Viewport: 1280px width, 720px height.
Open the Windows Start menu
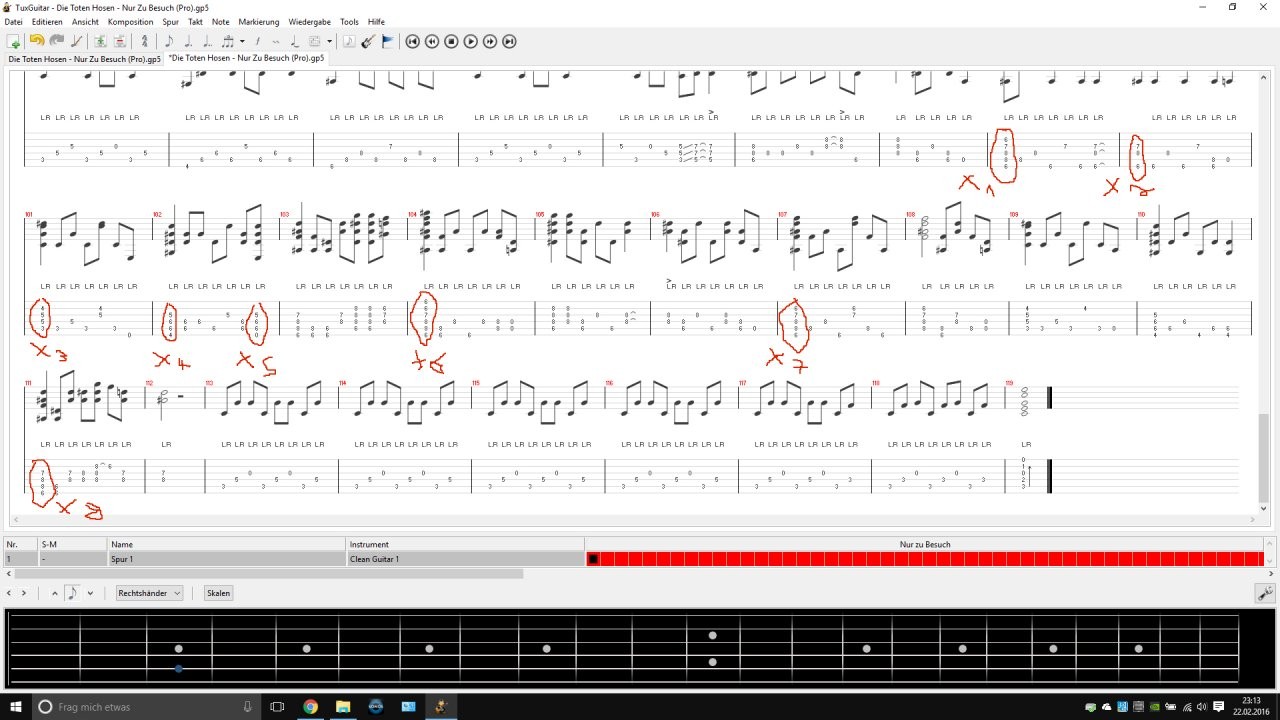15,707
